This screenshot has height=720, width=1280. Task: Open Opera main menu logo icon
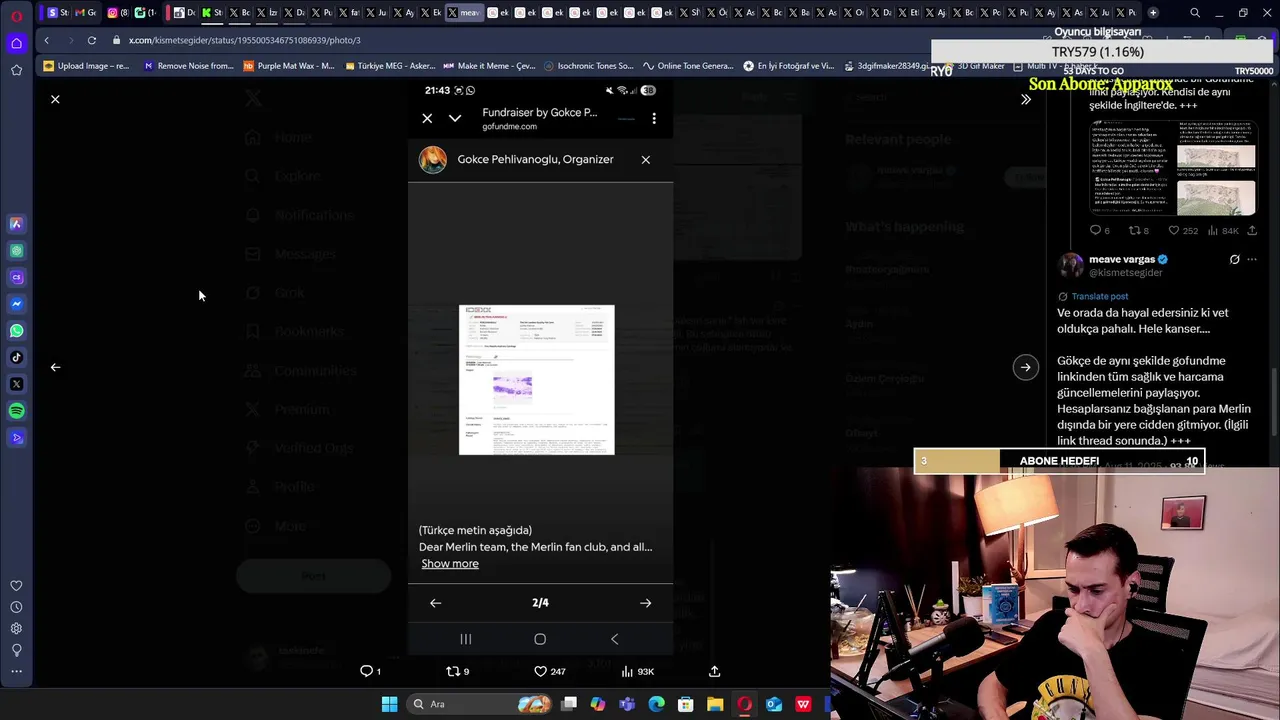click(x=16, y=14)
